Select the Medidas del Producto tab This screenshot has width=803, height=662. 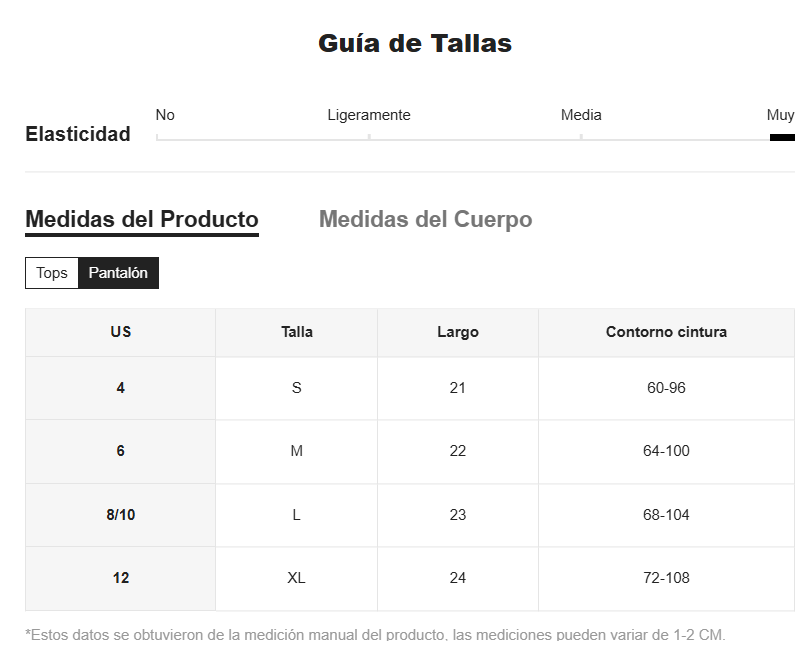[142, 219]
